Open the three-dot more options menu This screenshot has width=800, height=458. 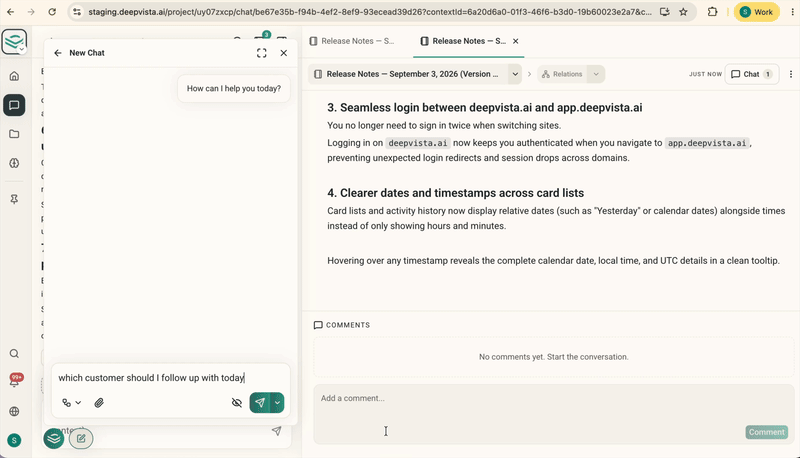coord(791,74)
